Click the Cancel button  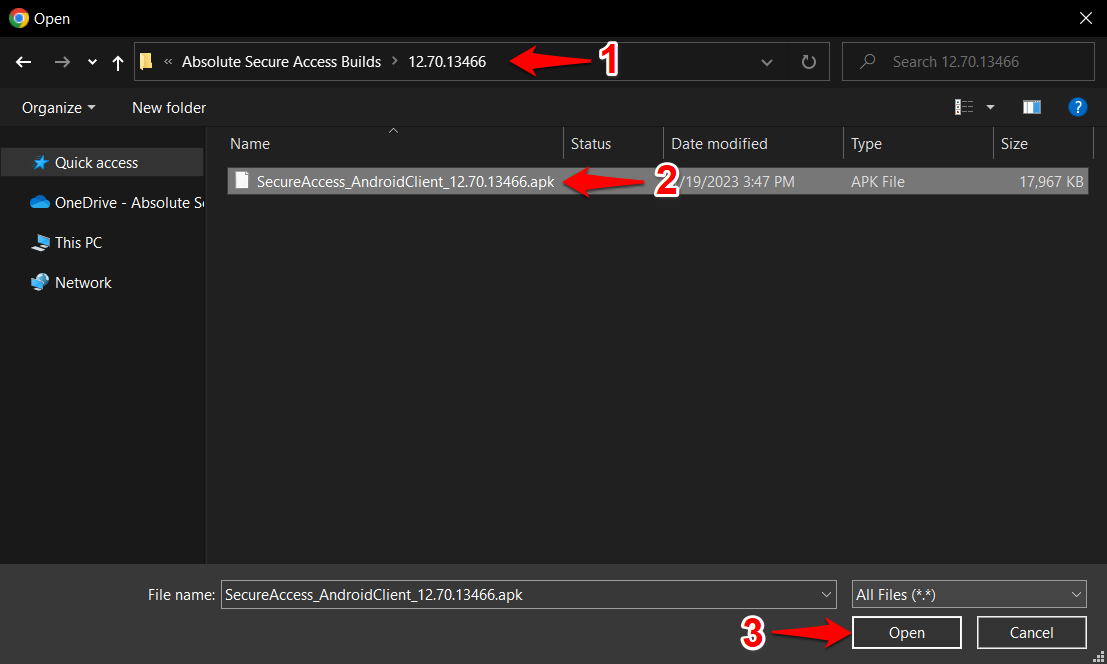[x=1031, y=633]
